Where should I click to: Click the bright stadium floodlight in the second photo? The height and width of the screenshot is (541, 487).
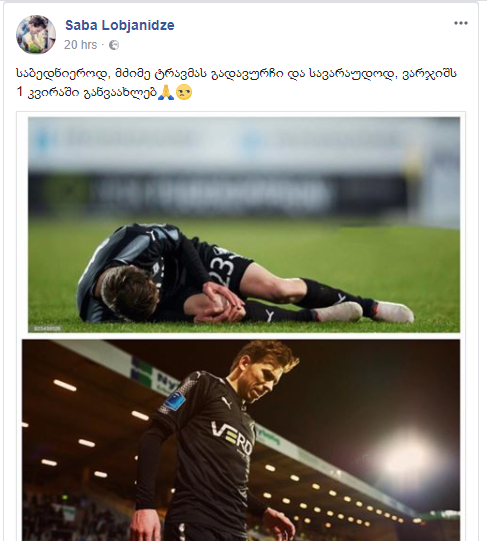(x=406, y=456)
